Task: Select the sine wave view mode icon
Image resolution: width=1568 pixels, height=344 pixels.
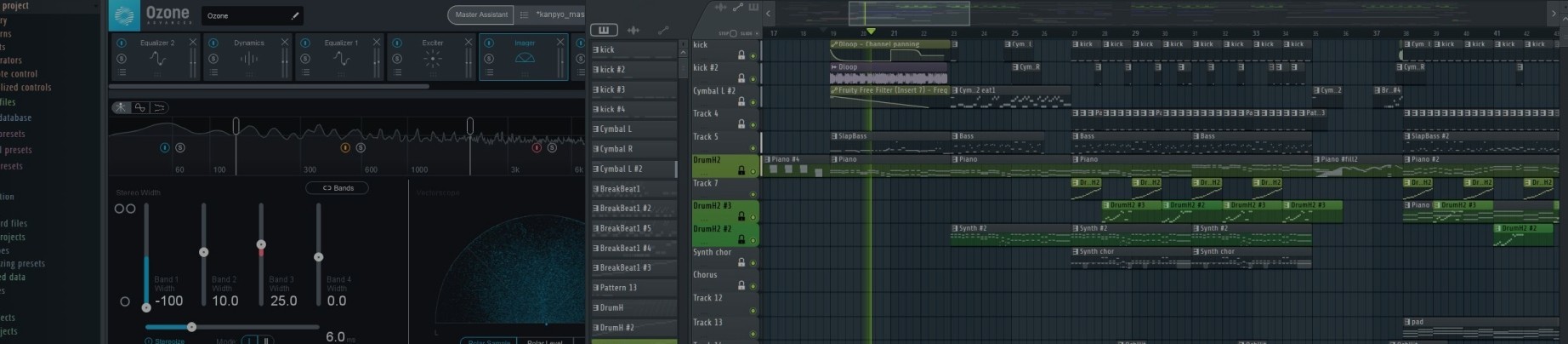Action: tap(140, 107)
